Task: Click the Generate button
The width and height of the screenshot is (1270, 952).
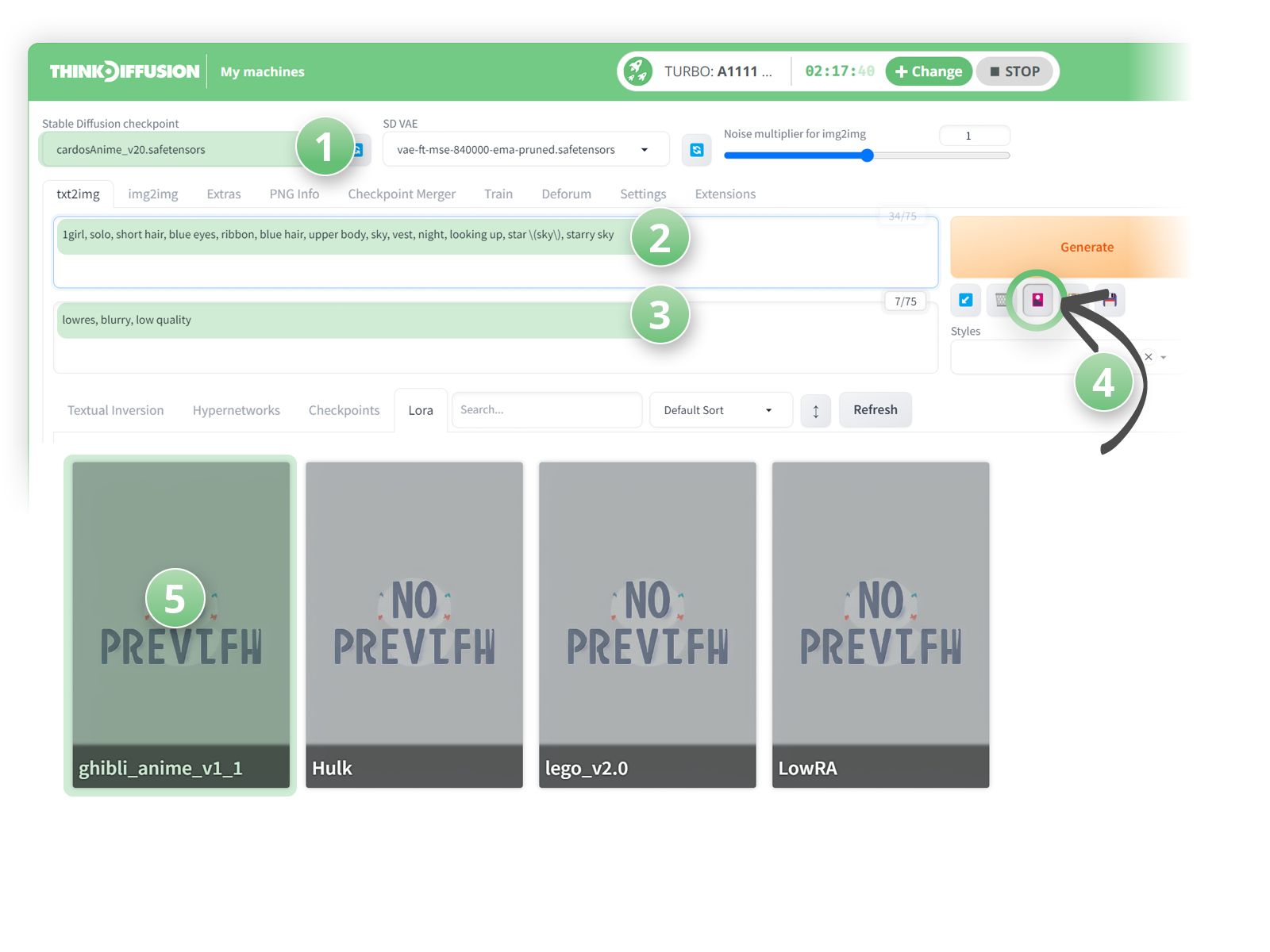Action: click(1087, 247)
